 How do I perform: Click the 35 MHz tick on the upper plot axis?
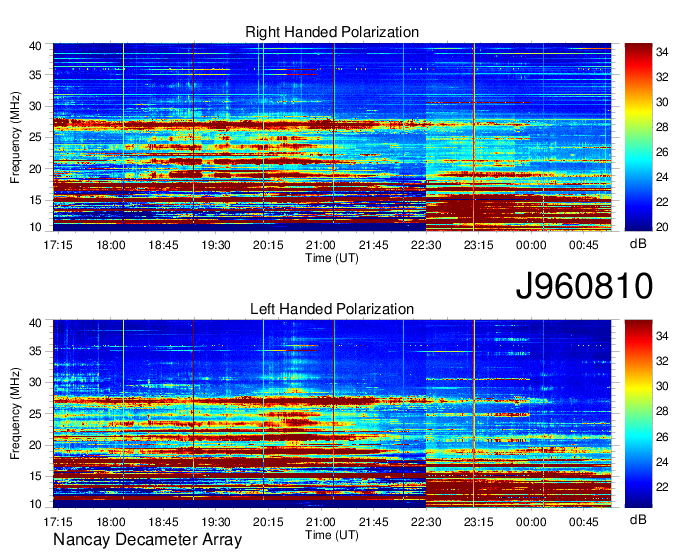[35, 75]
